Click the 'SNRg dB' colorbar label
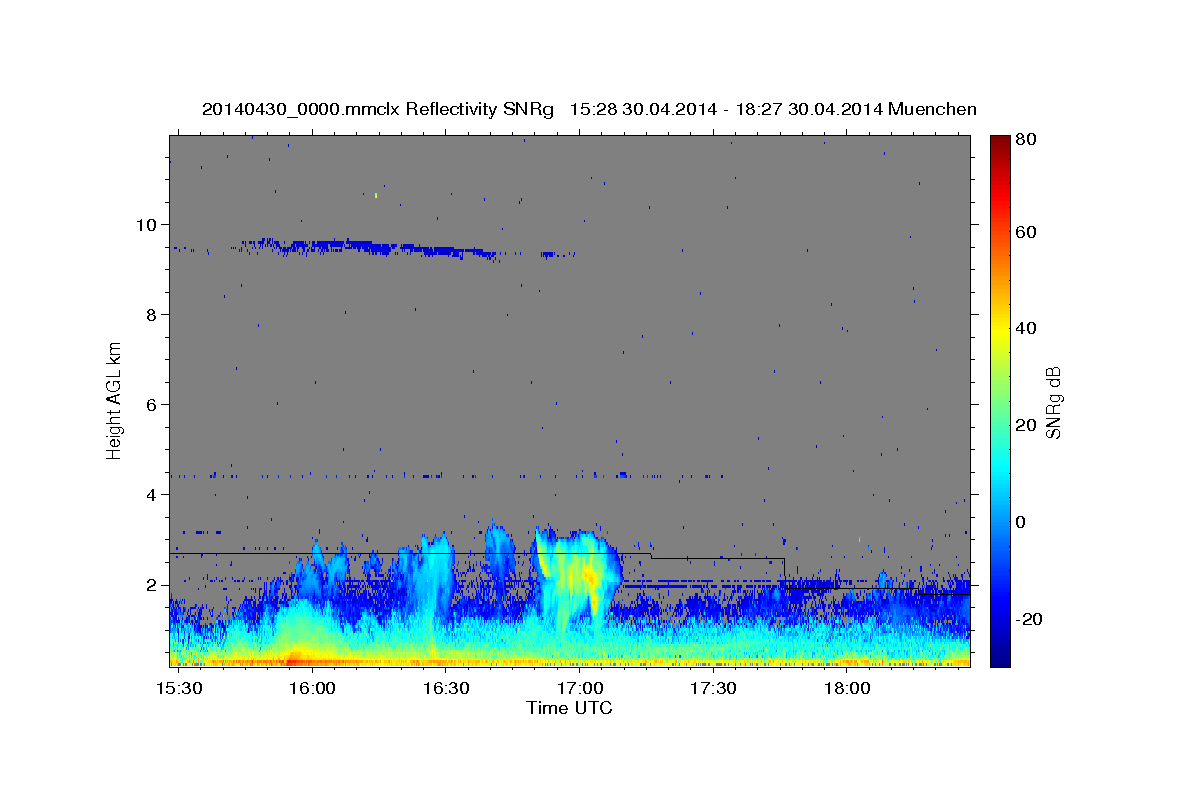This screenshot has width=1200, height=800. coord(1053,402)
